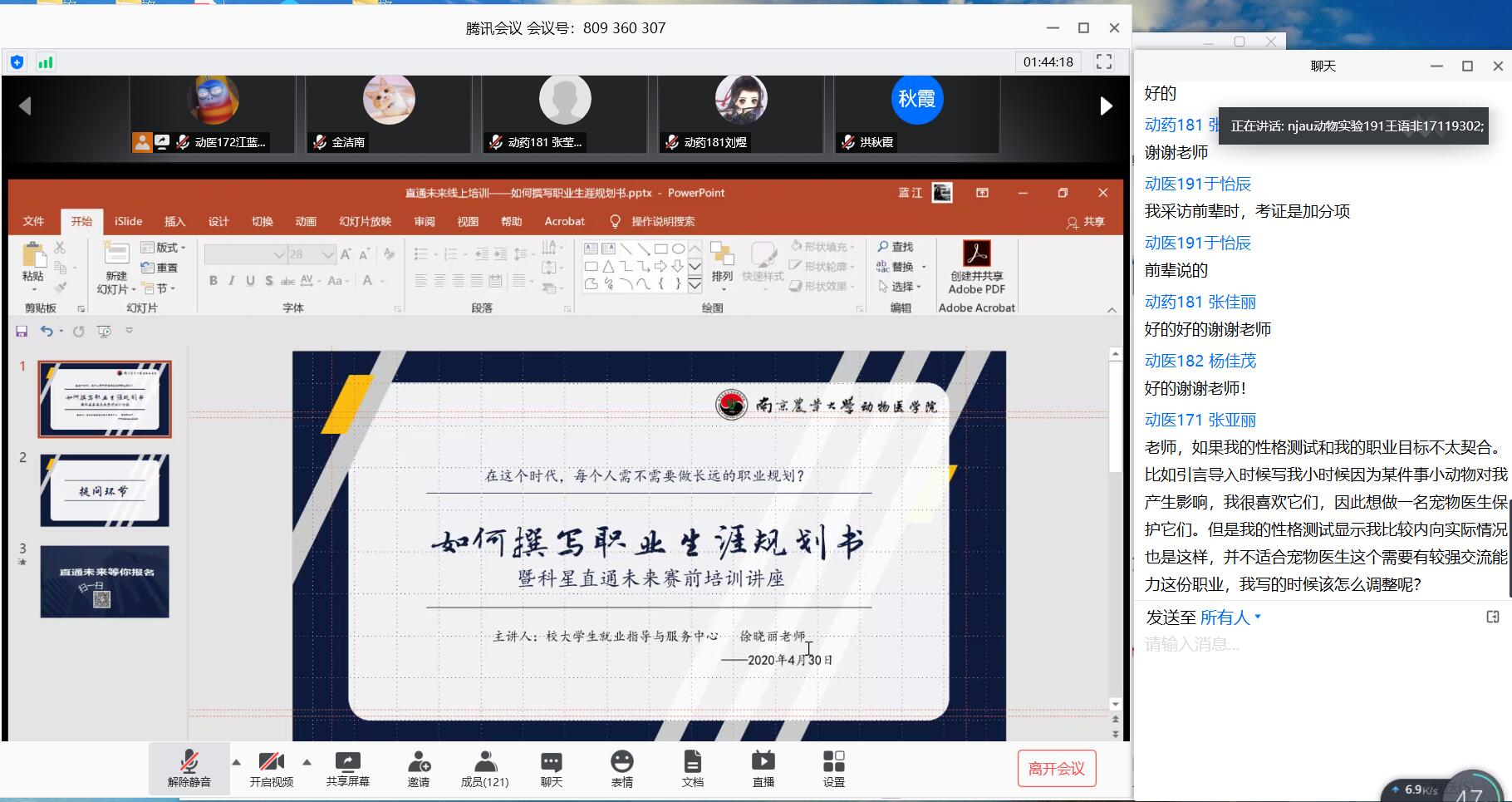Unmute the microphone
Screen dimensions: 1512x802
coord(189,768)
